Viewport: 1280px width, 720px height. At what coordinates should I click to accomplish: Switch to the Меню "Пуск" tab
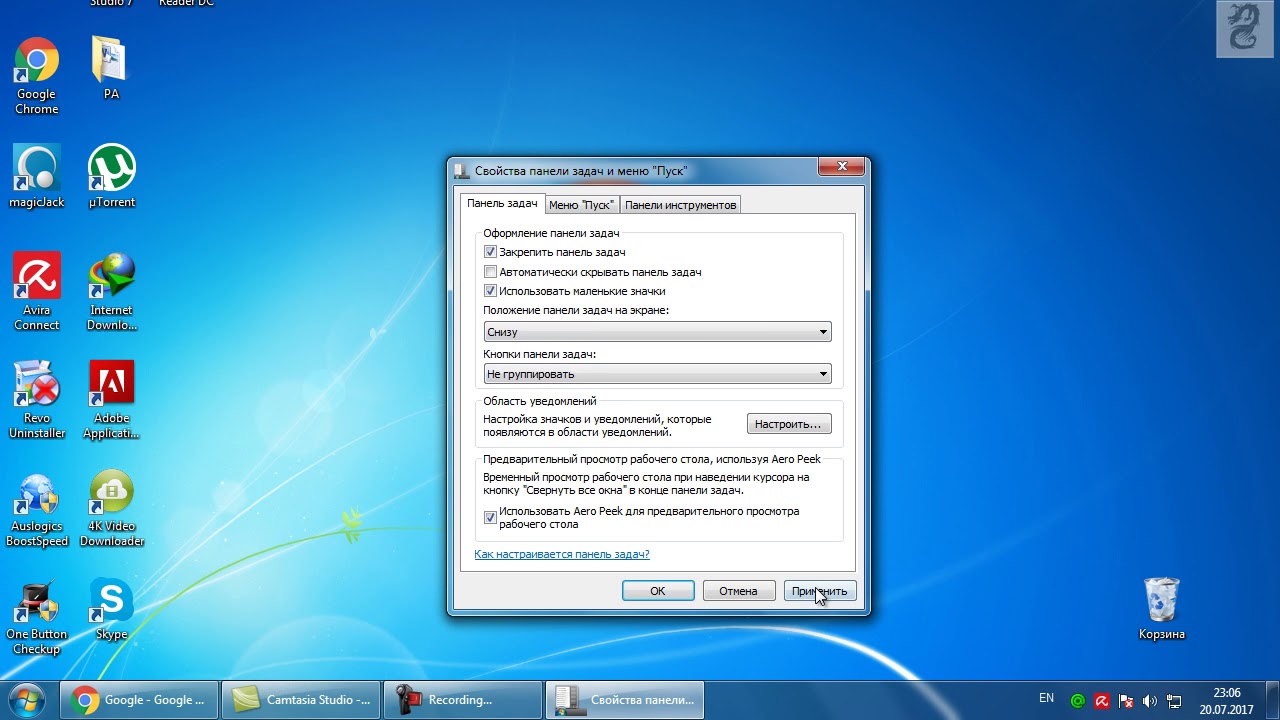(x=581, y=205)
